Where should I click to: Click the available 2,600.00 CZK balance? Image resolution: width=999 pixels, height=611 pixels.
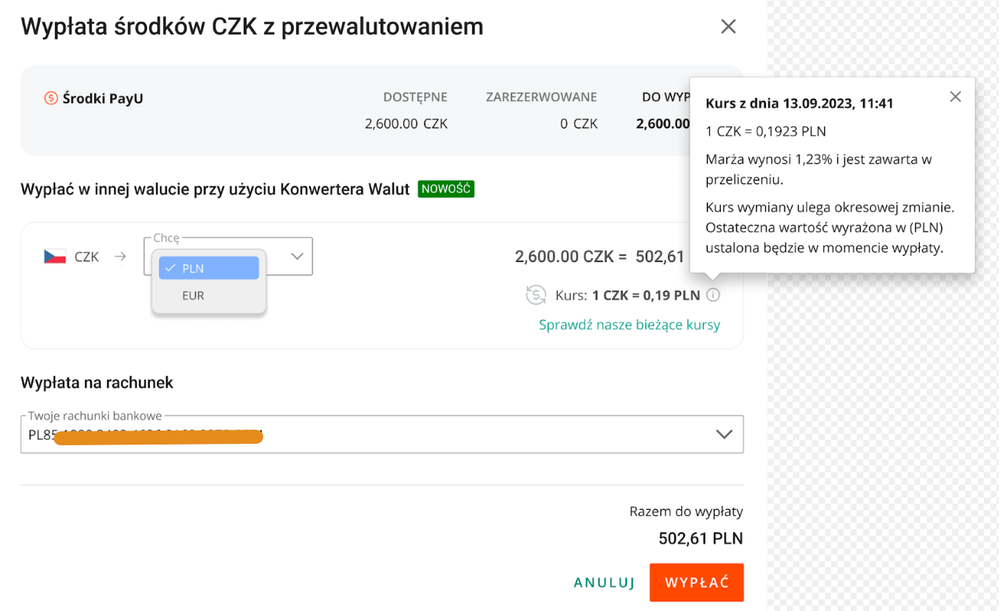coord(405,124)
